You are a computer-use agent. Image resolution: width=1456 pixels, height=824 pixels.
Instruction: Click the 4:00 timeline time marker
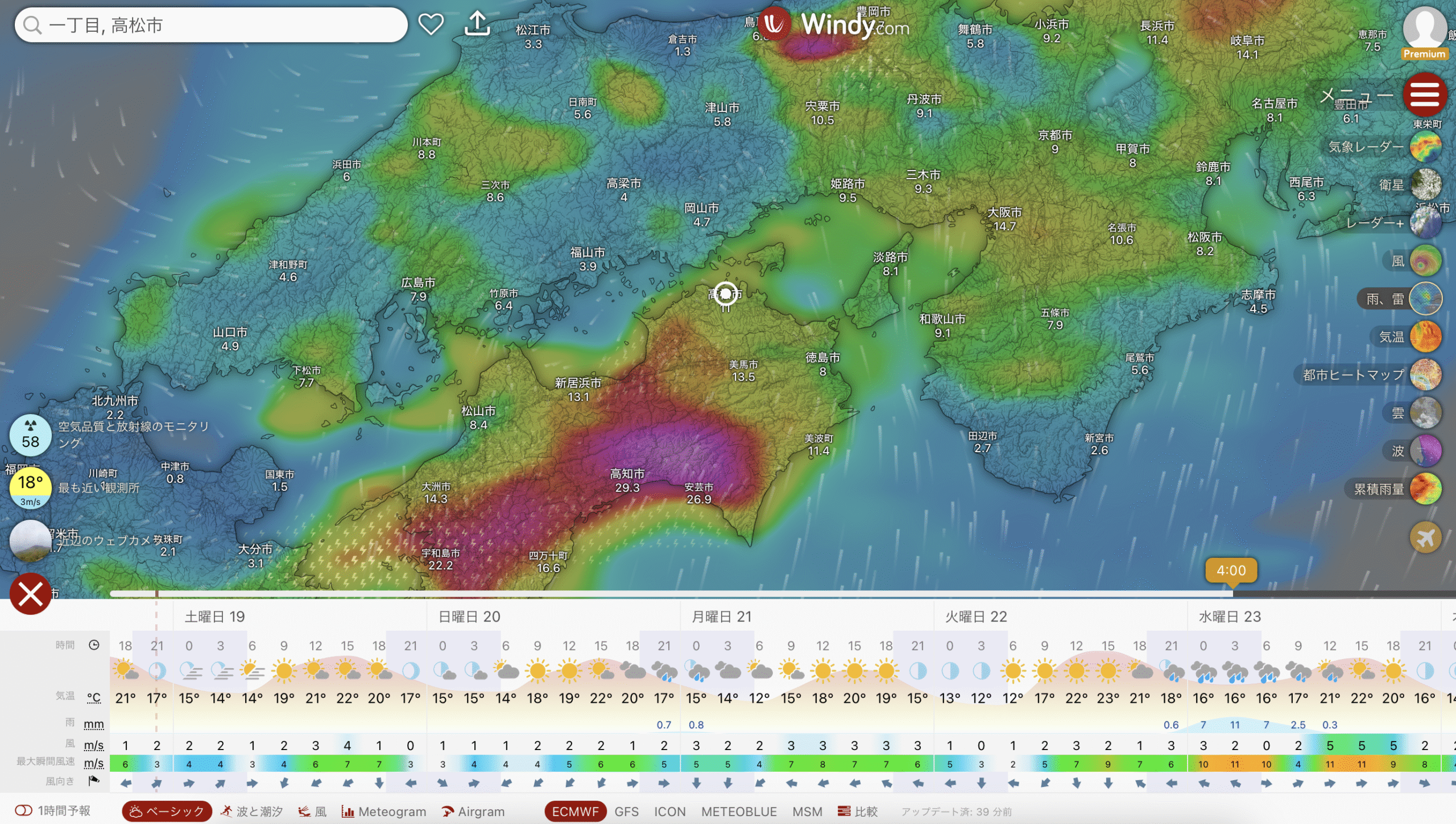point(1231,570)
